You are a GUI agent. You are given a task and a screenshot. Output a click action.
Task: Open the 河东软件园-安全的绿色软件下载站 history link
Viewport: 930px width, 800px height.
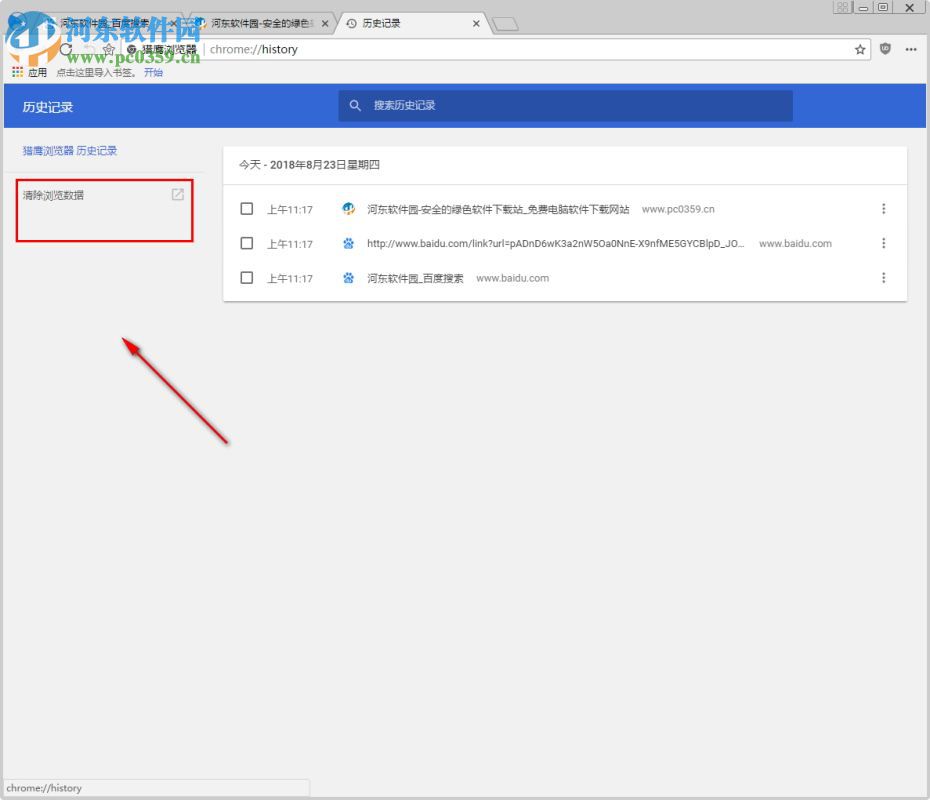click(498, 209)
